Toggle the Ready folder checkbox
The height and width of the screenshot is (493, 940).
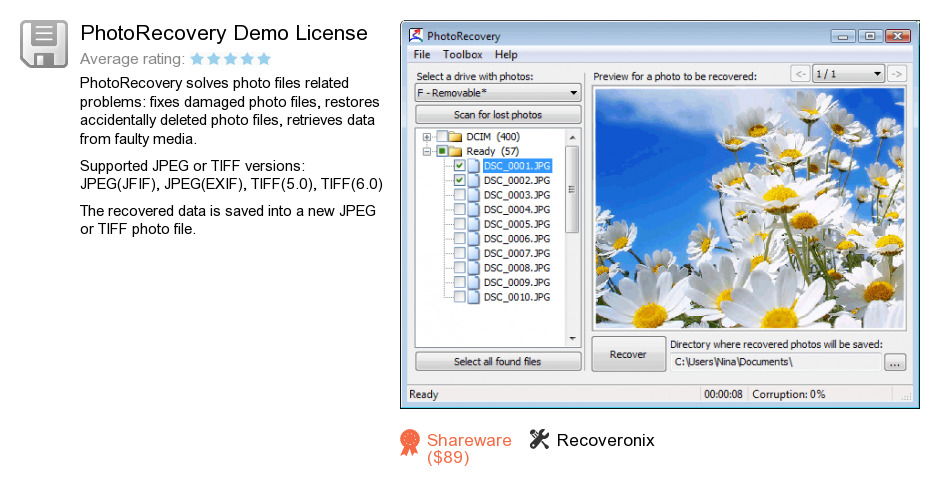442,151
